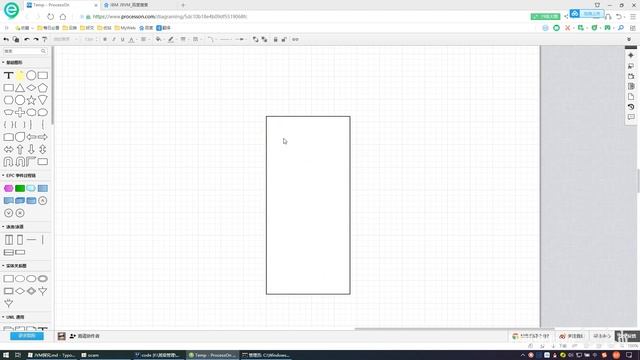
Task: Select the circle shape in basic shapes
Action: click(31, 75)
